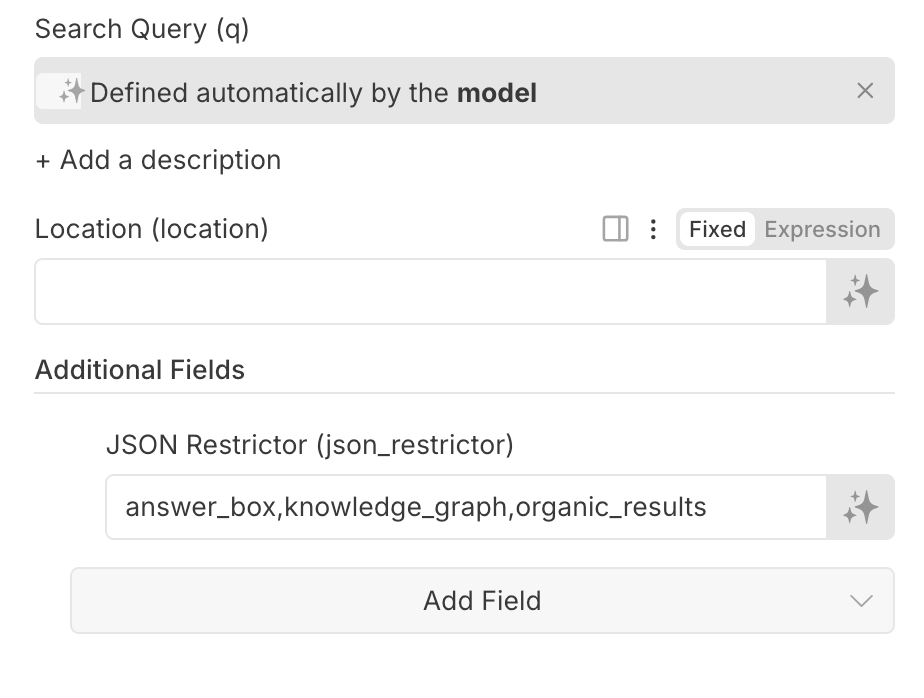Image resolution: width=924 pixels, height=698 pixels.
Task: Remove the automatic Search Query definition
Action: (865, 91)
